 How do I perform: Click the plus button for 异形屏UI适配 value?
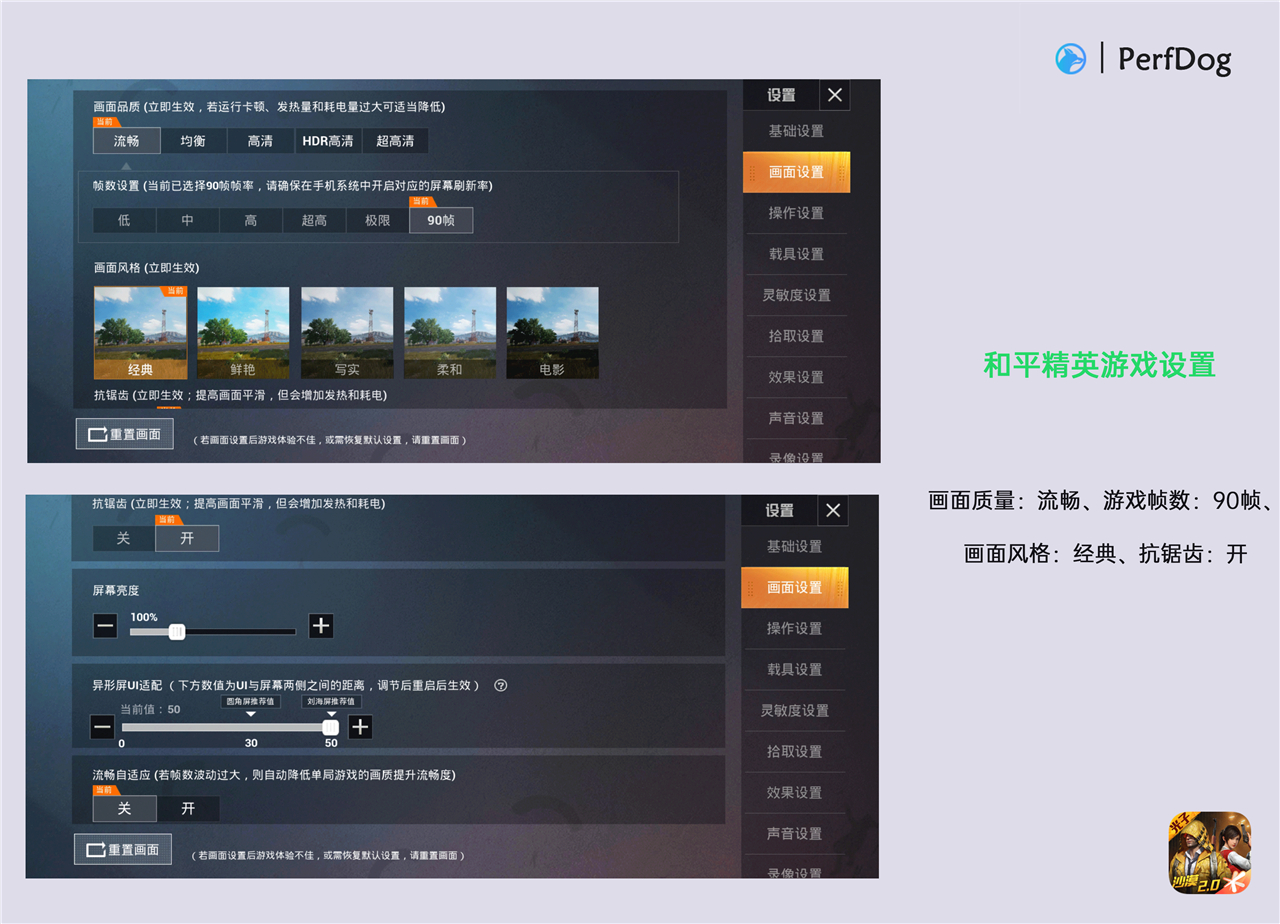click(x=360, y=727)
